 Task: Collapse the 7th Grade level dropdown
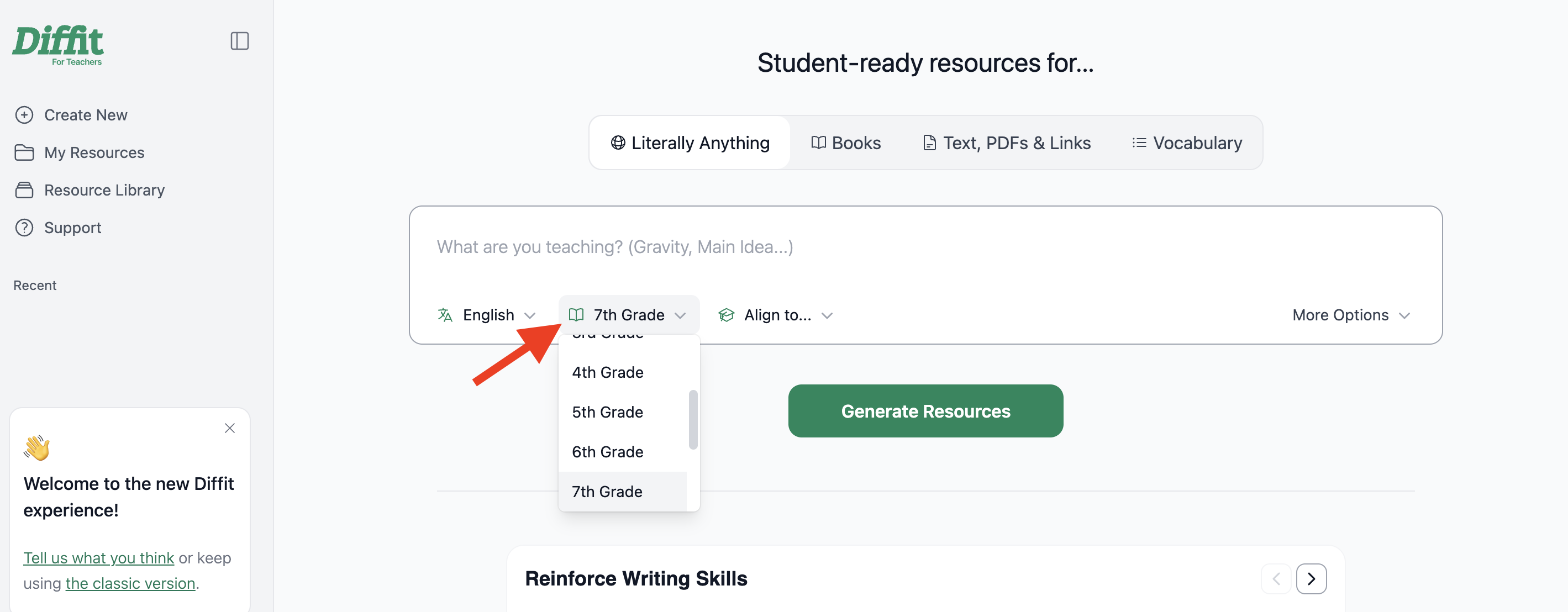(x=629, y=315)
